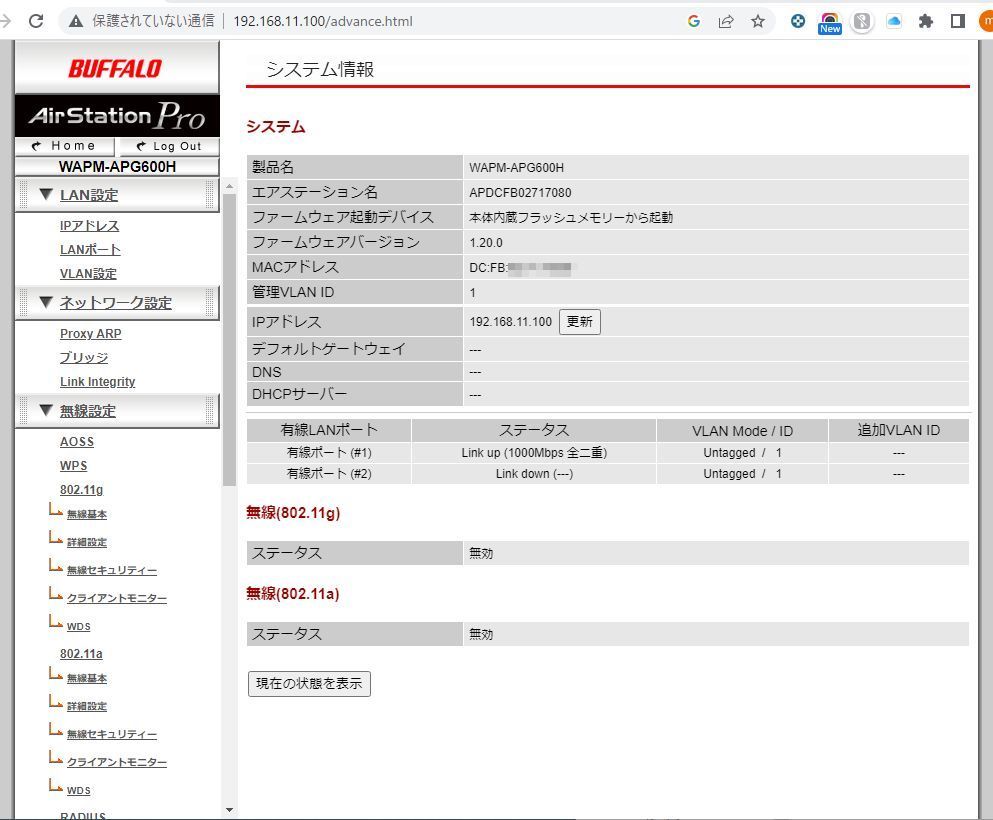Click the share page icon
Image resolution: width=993 pixels, height=820 pixels.
[x=726, y=22]
